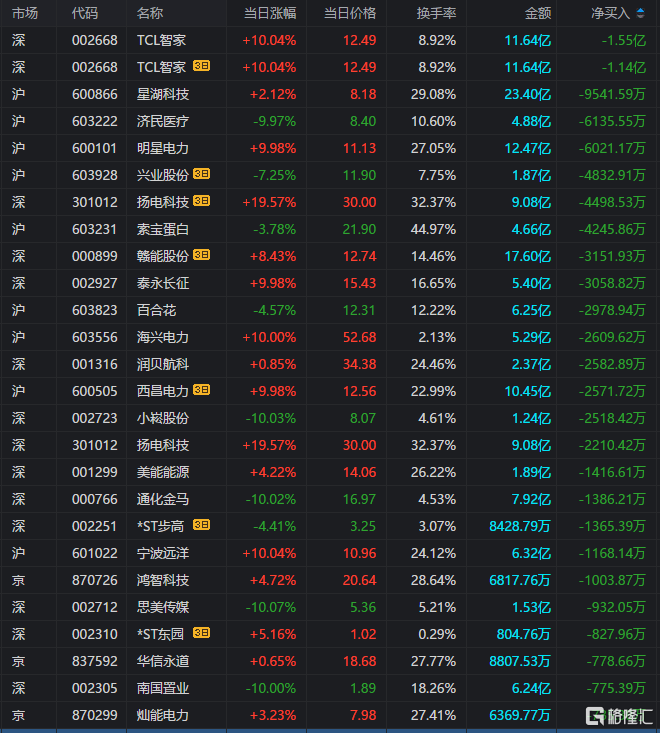660x733 pixels.
Task: Click turnover rate 29.08%
Action: click(433, 94)
